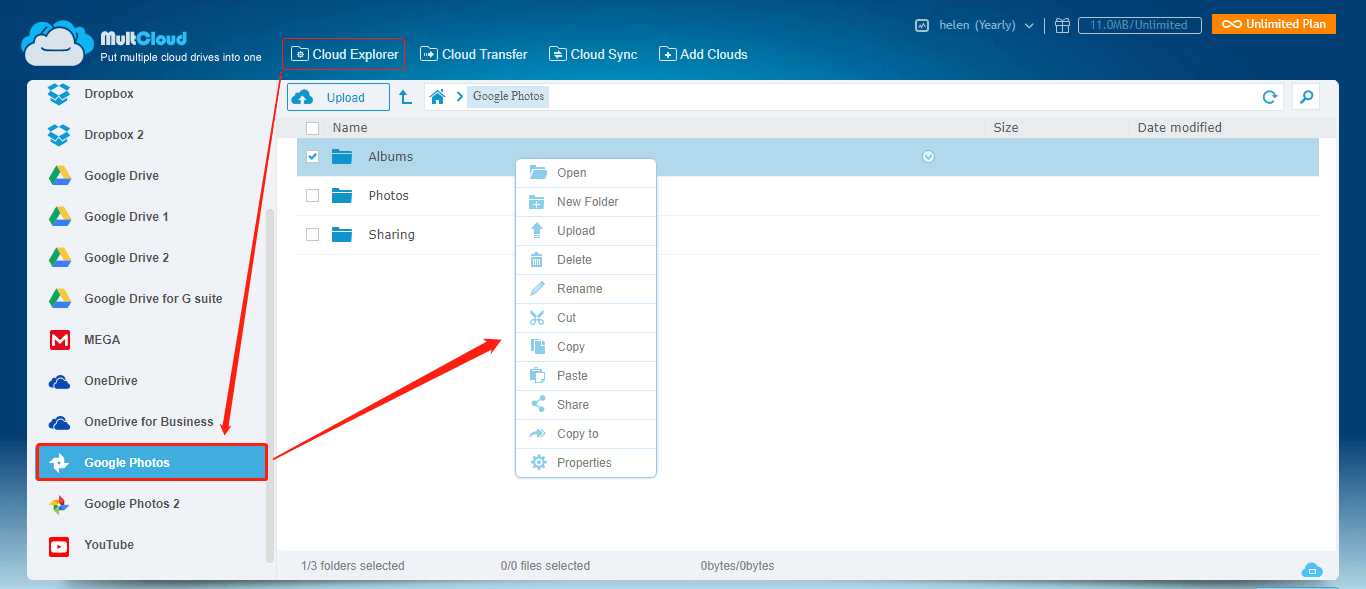
Task: Open OneDrive for Business
Action: [x=150, y=422]
